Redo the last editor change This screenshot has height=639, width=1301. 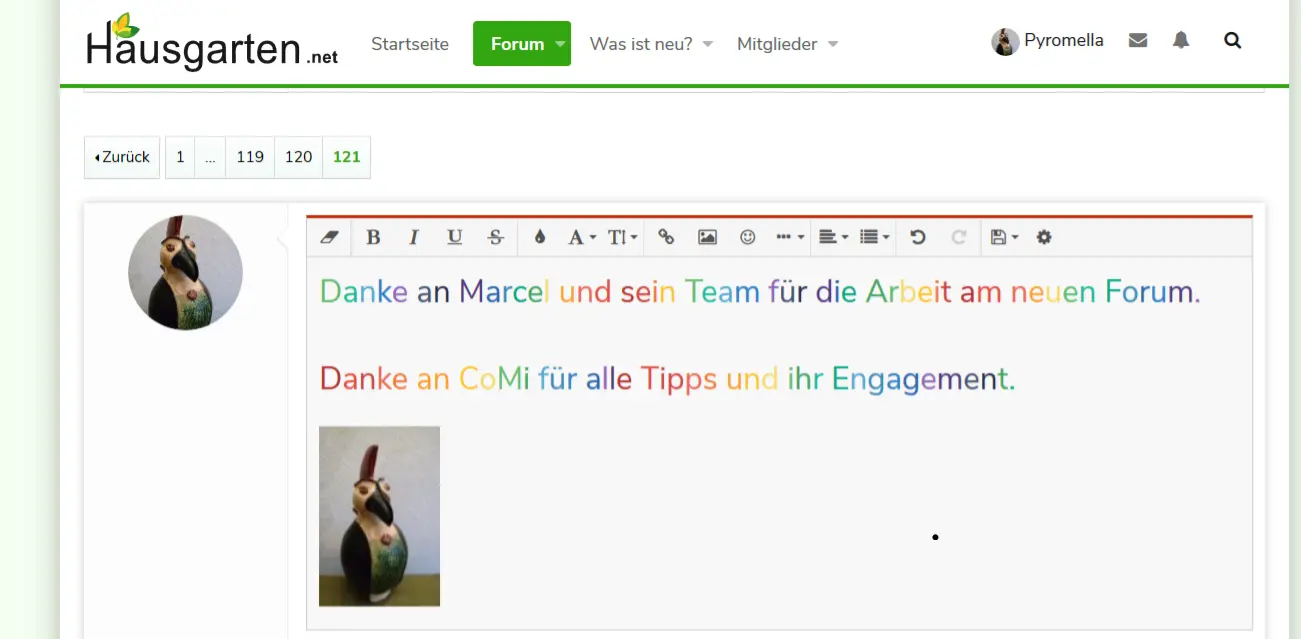tap(959, 237)
